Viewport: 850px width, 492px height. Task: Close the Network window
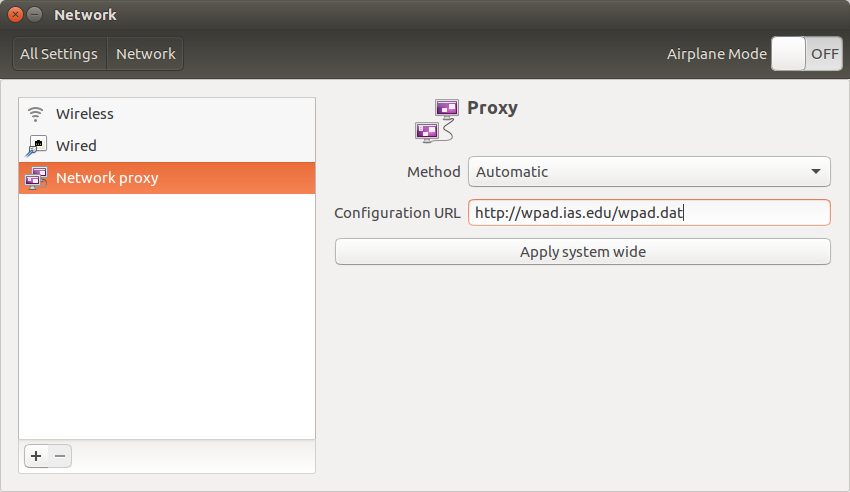(16, 15)
